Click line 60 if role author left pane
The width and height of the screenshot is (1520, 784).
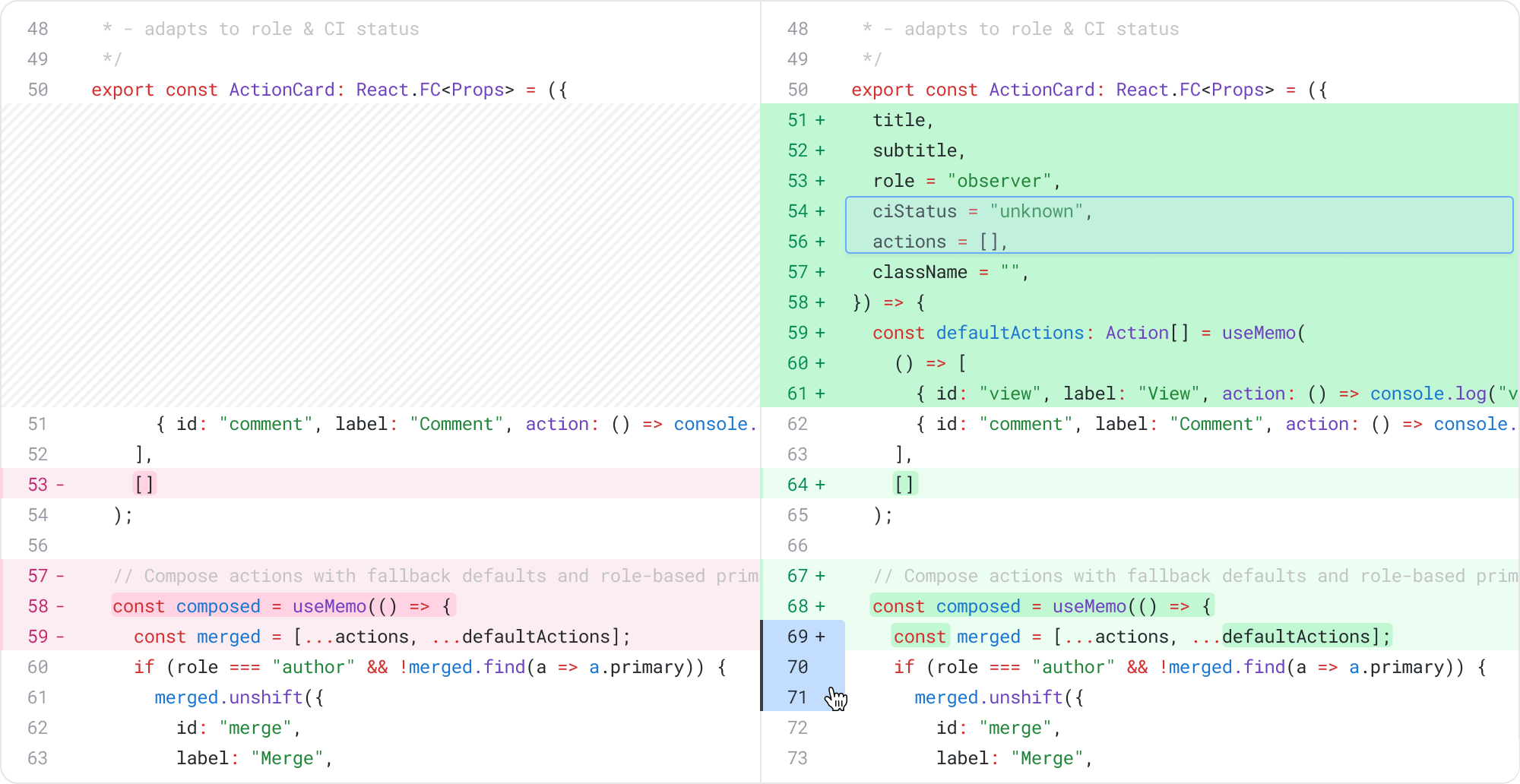point(430,667)
